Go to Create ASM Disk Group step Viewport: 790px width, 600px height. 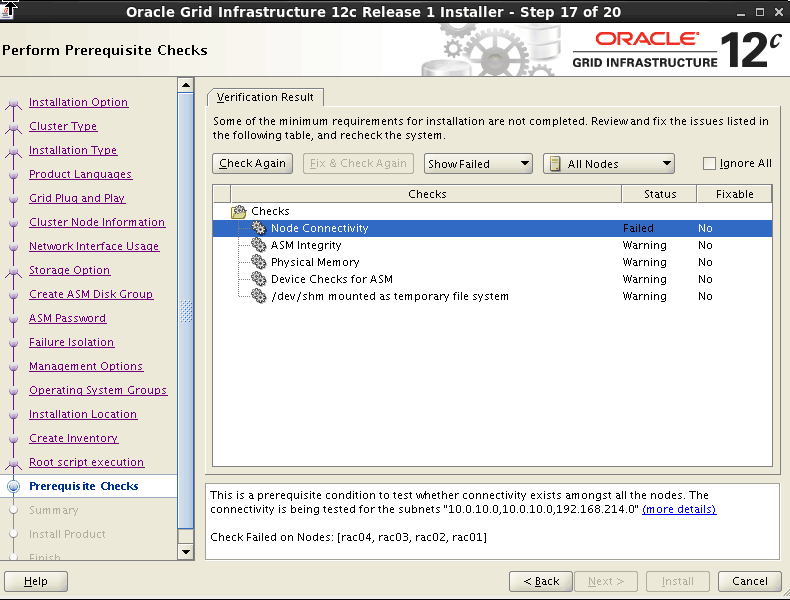[x=91, y=294]
